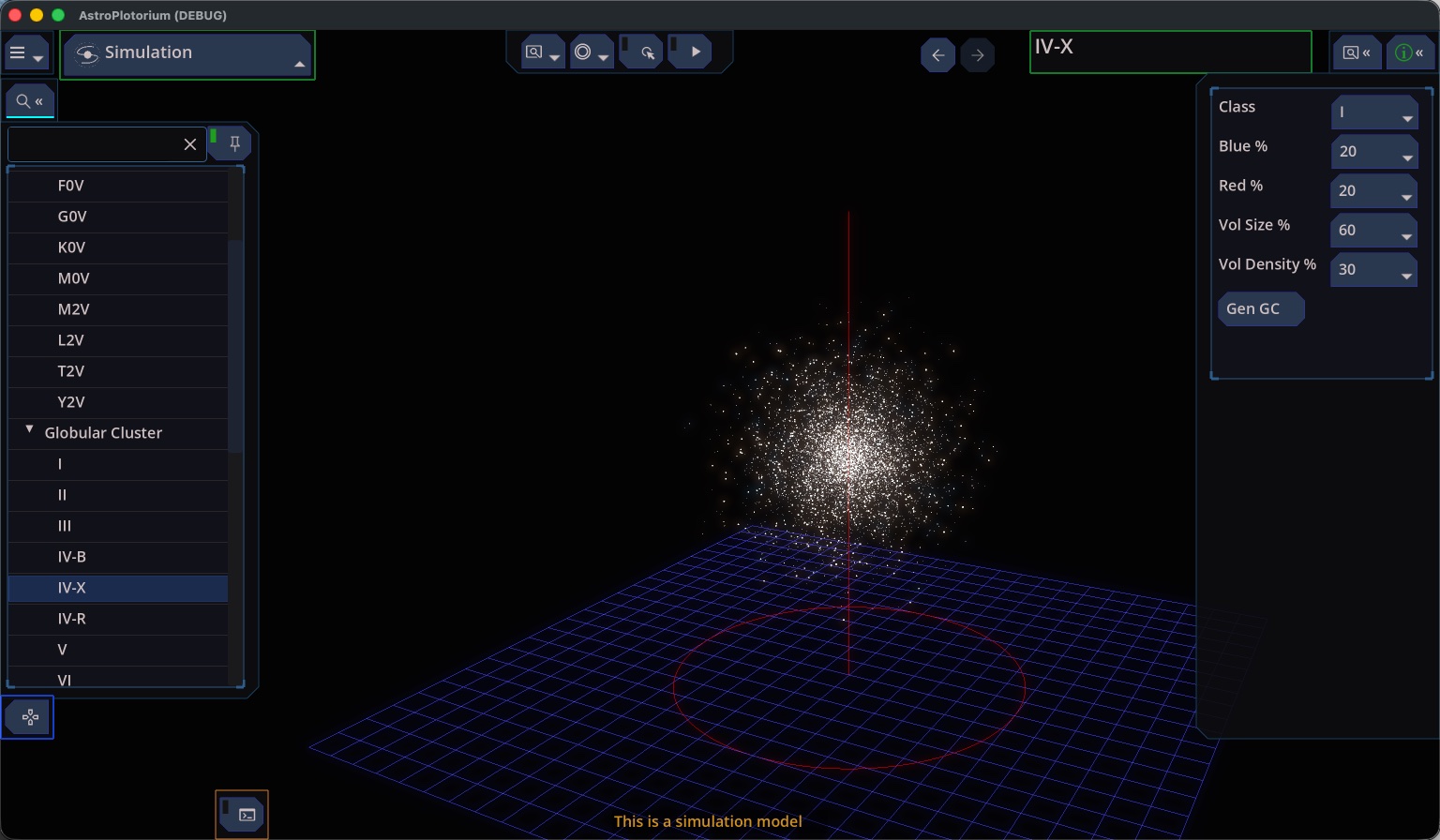Screen dimensions: 1440x840
Task: Open the Class dropdown
Action: coord(1374,112)
